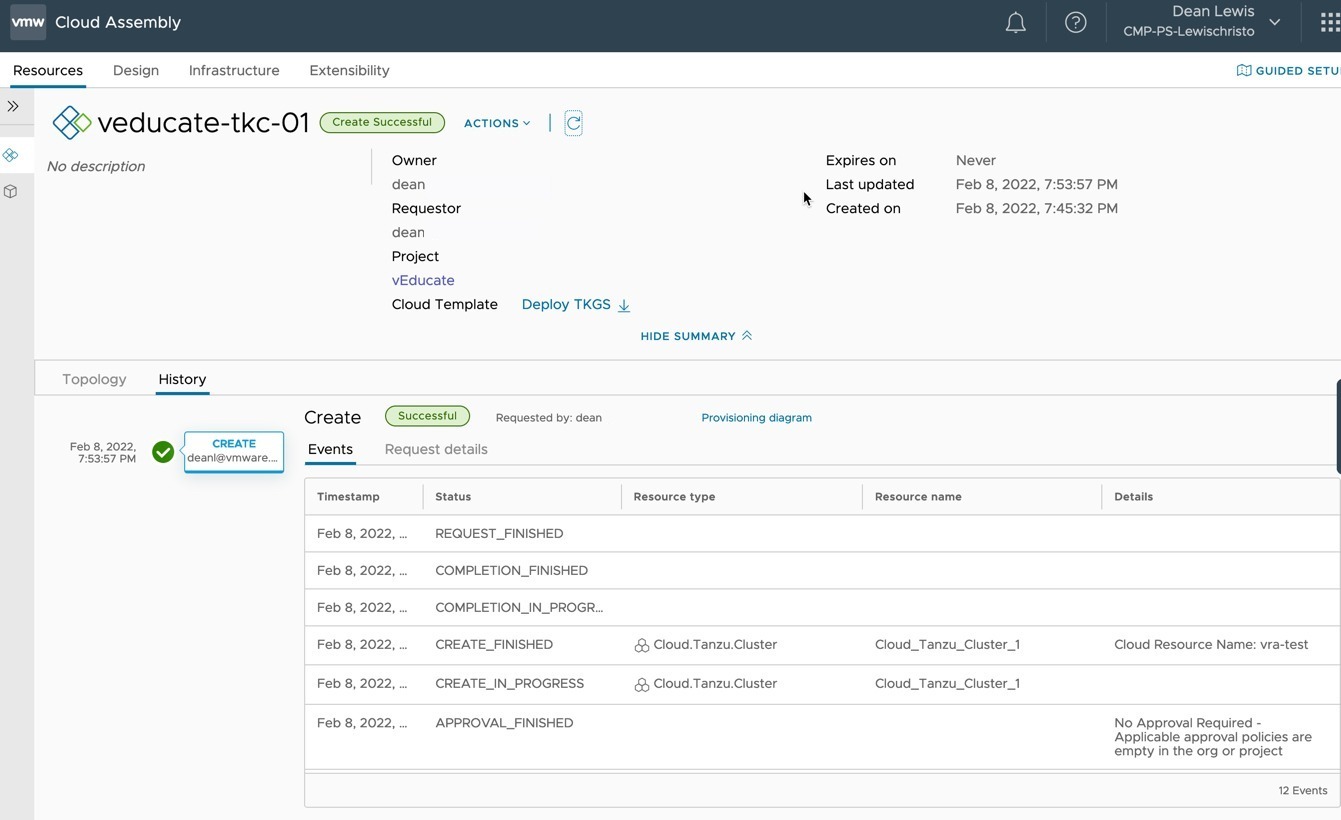
Task: Select the resources cube sidebar icon
Action: pyautogui.click(x=11, y=191)
